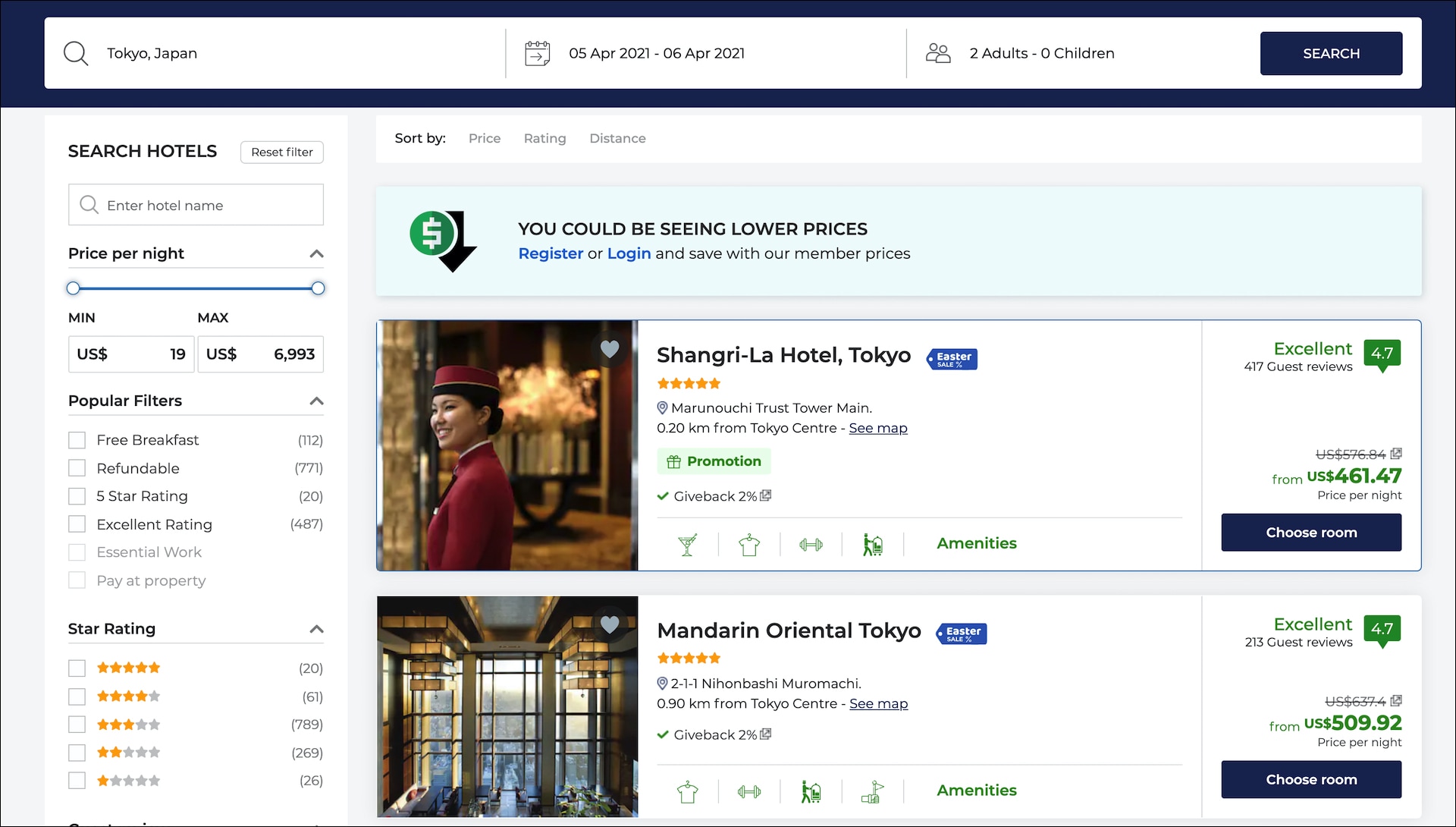Choose room for Shangri-La Hotel
This screenshot has width=1456, height=827.
[x=1311, y=533]
